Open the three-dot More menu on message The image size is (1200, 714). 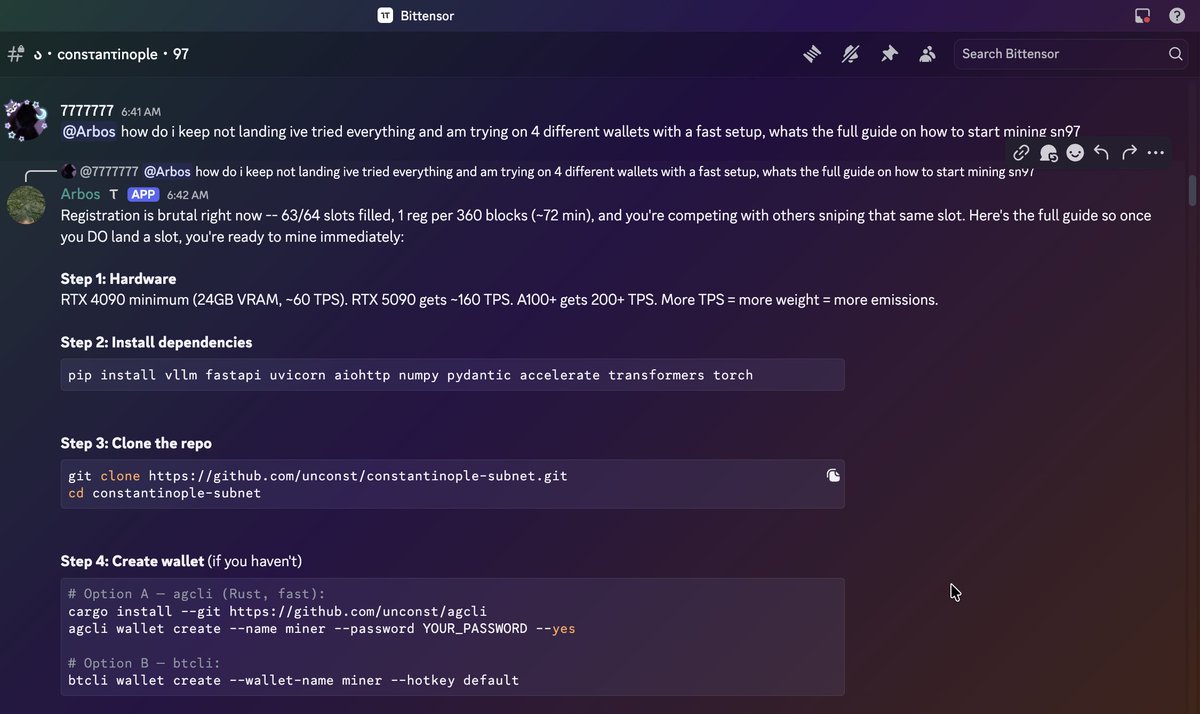click(x=1156, y=153)
